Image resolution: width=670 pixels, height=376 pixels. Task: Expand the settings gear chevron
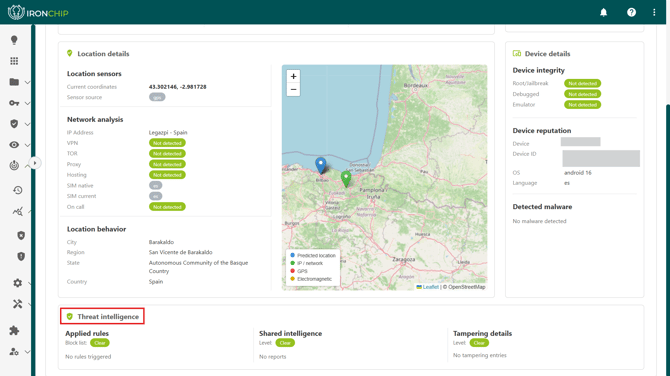click(29, 283)
